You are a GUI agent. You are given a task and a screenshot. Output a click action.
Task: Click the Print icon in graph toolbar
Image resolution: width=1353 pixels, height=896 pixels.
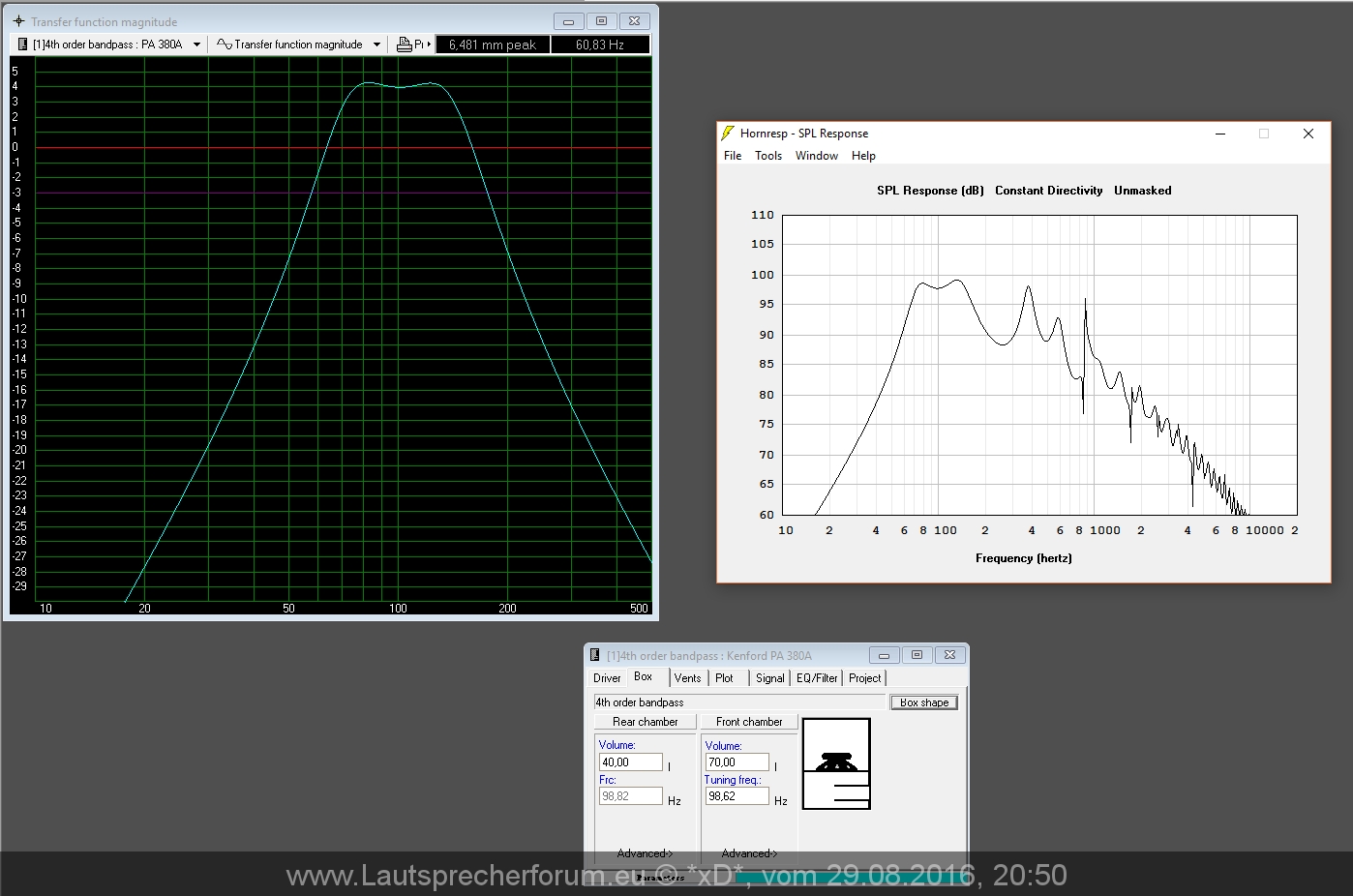[x=405, y=45]
